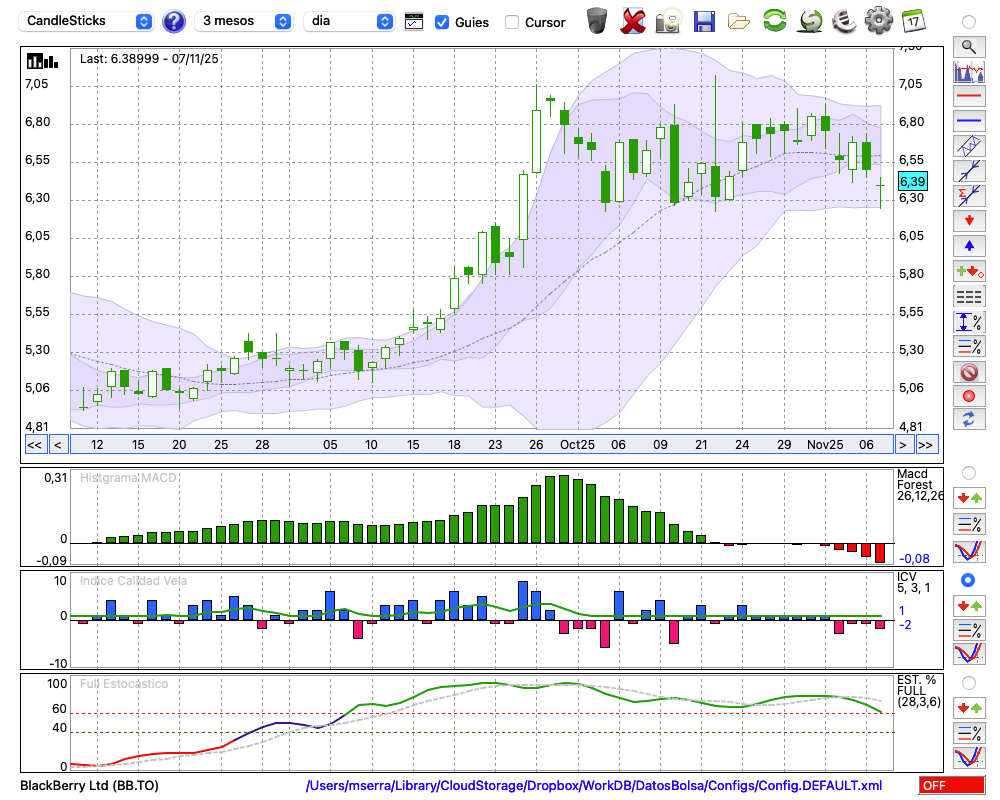Screen dimensions: 1000x800
Task: Select the blue horizontal line tool
Action: coord(968,121)
